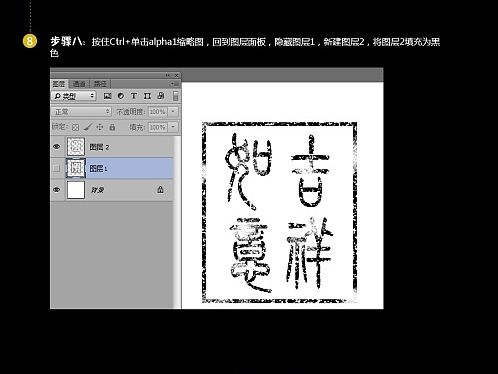Select the 图层 1 layer name
The height and width of the screenshot is (374, 498).
[98, 169]
